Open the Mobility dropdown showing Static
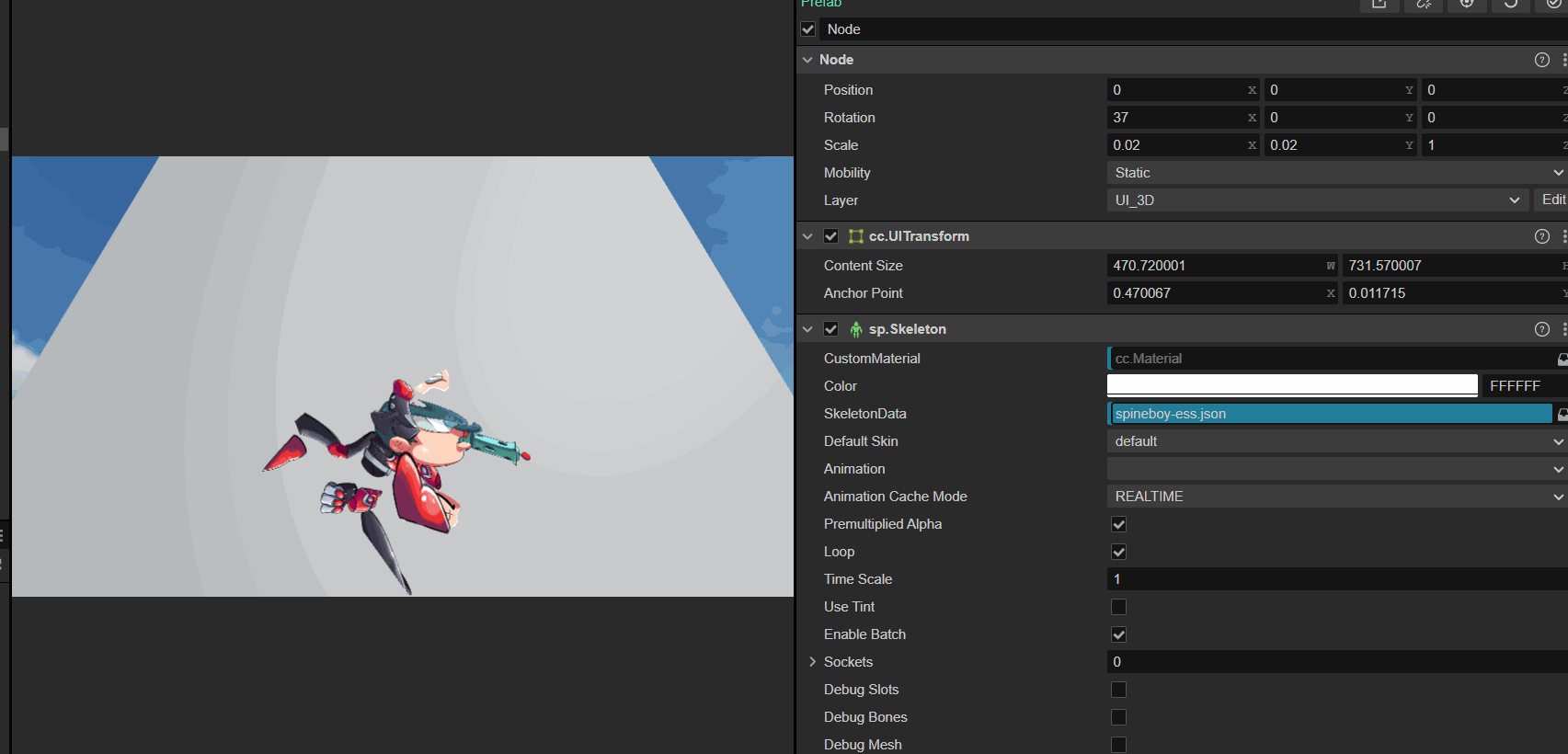The image size is (1568, 754). 1337,173
